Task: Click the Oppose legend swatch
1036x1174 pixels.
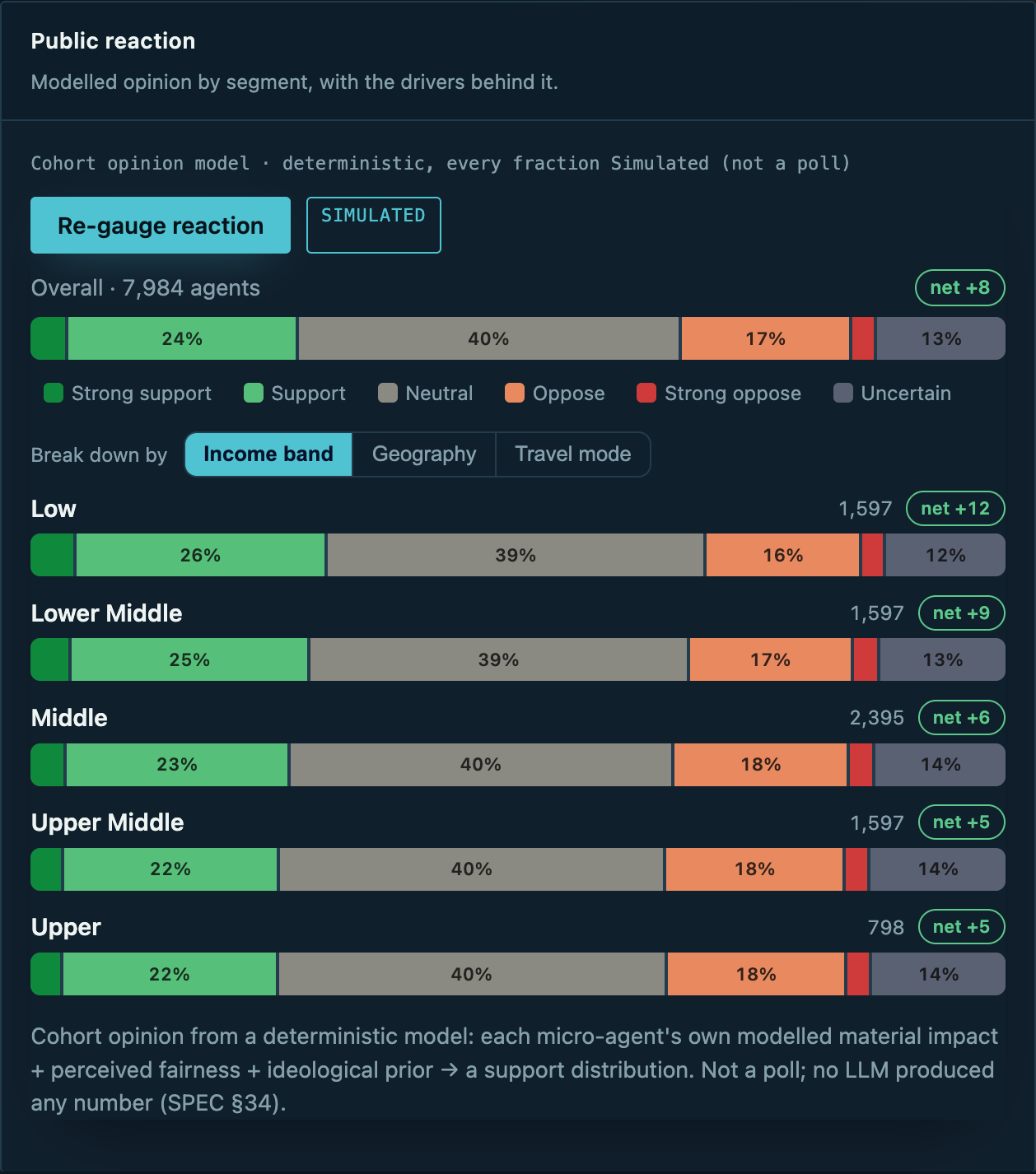Action: tap(515, 393)
